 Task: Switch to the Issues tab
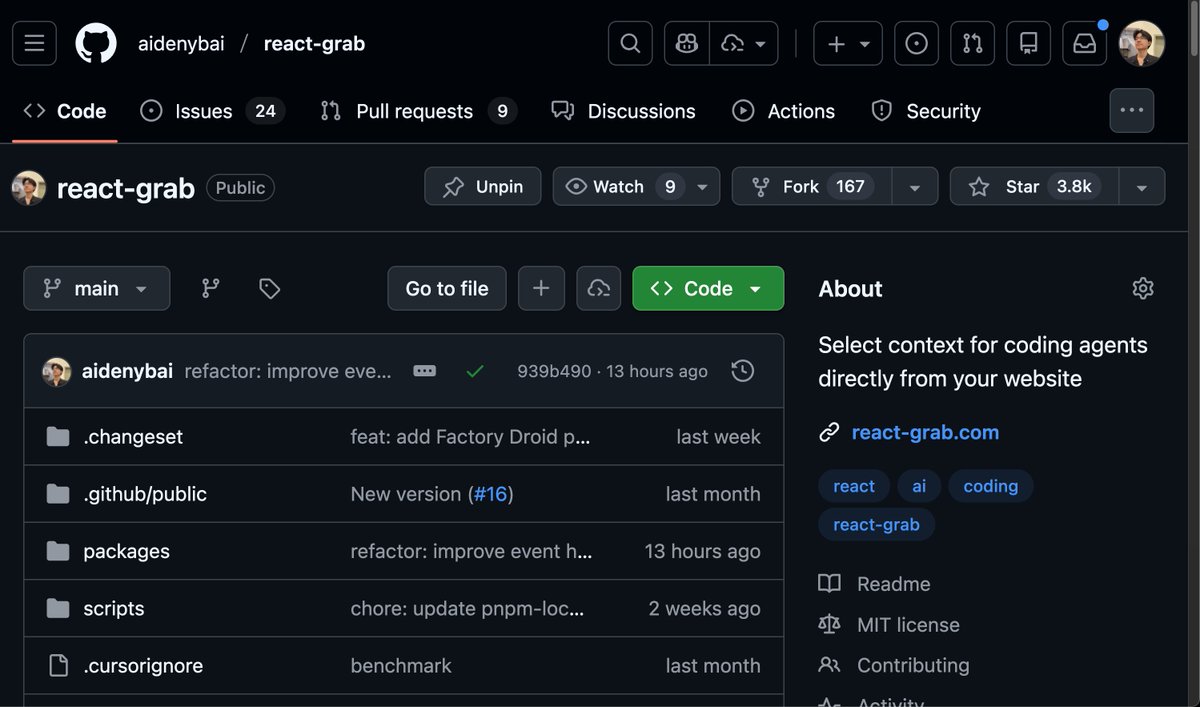(x=203, y=111)
